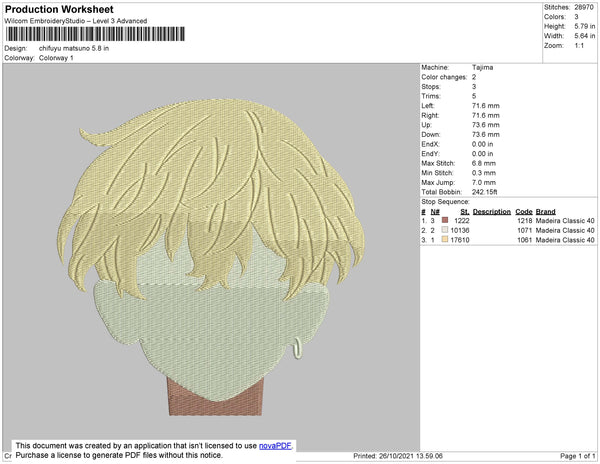Click stitch count 17610 in stop sequence
Image resolution: width=600 pixels, height=464 pixels.
(460, 240)
